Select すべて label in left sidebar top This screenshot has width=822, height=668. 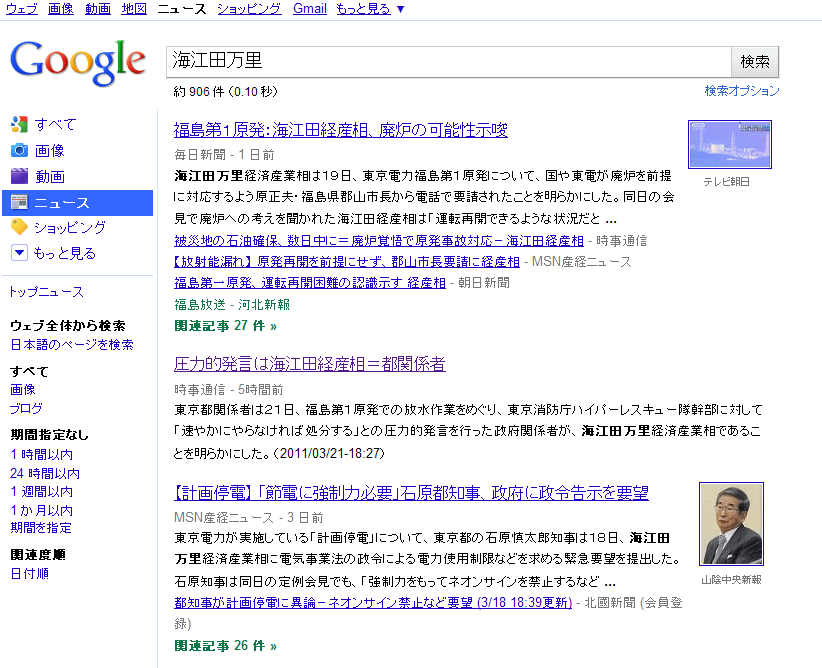coord(56,124)
